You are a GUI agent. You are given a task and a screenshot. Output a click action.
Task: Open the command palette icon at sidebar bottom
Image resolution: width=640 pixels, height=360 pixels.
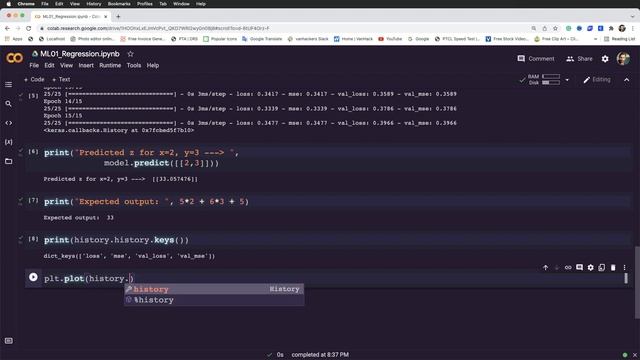click(x=9, y=341)
